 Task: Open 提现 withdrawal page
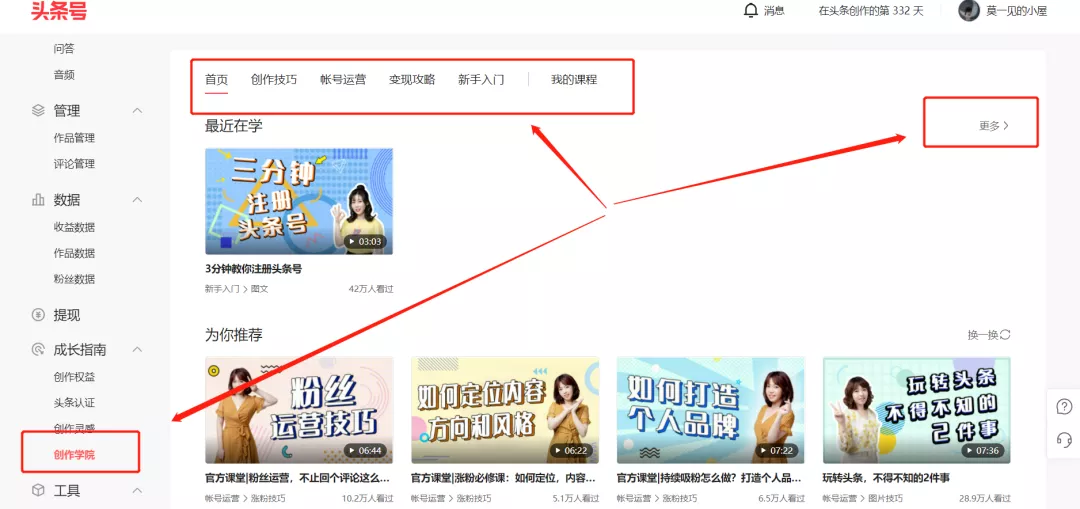67,315
